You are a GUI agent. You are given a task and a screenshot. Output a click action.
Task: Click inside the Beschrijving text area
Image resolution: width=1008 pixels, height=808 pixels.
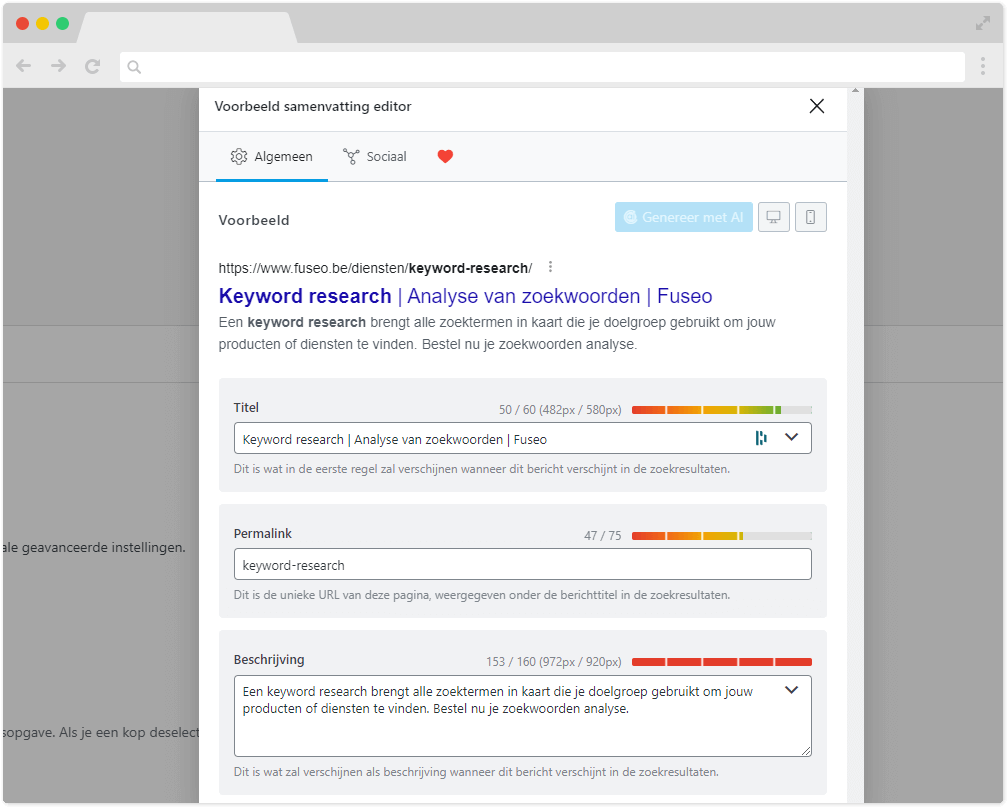click(x=523, y=716)
